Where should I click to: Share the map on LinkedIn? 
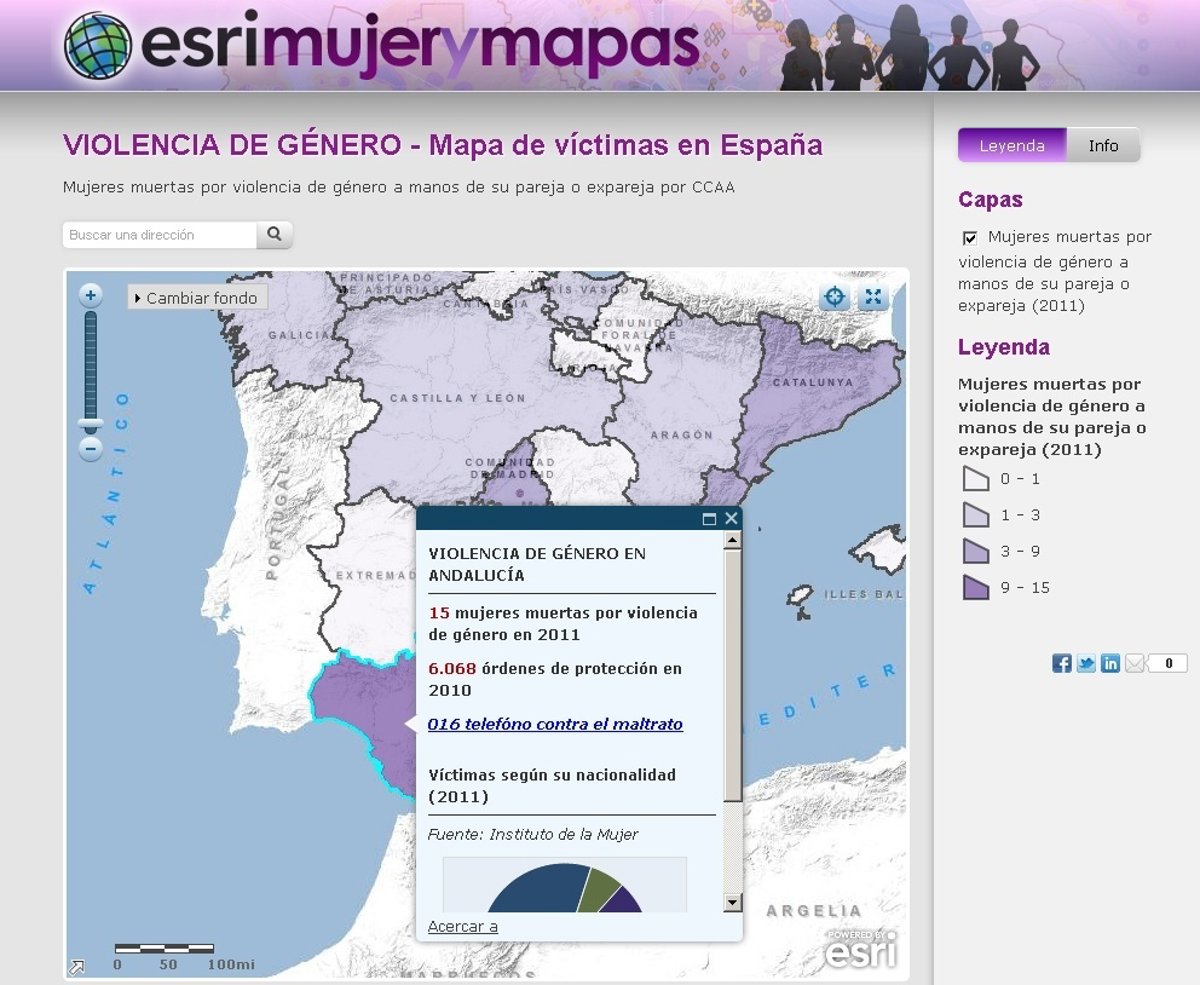1110,663
